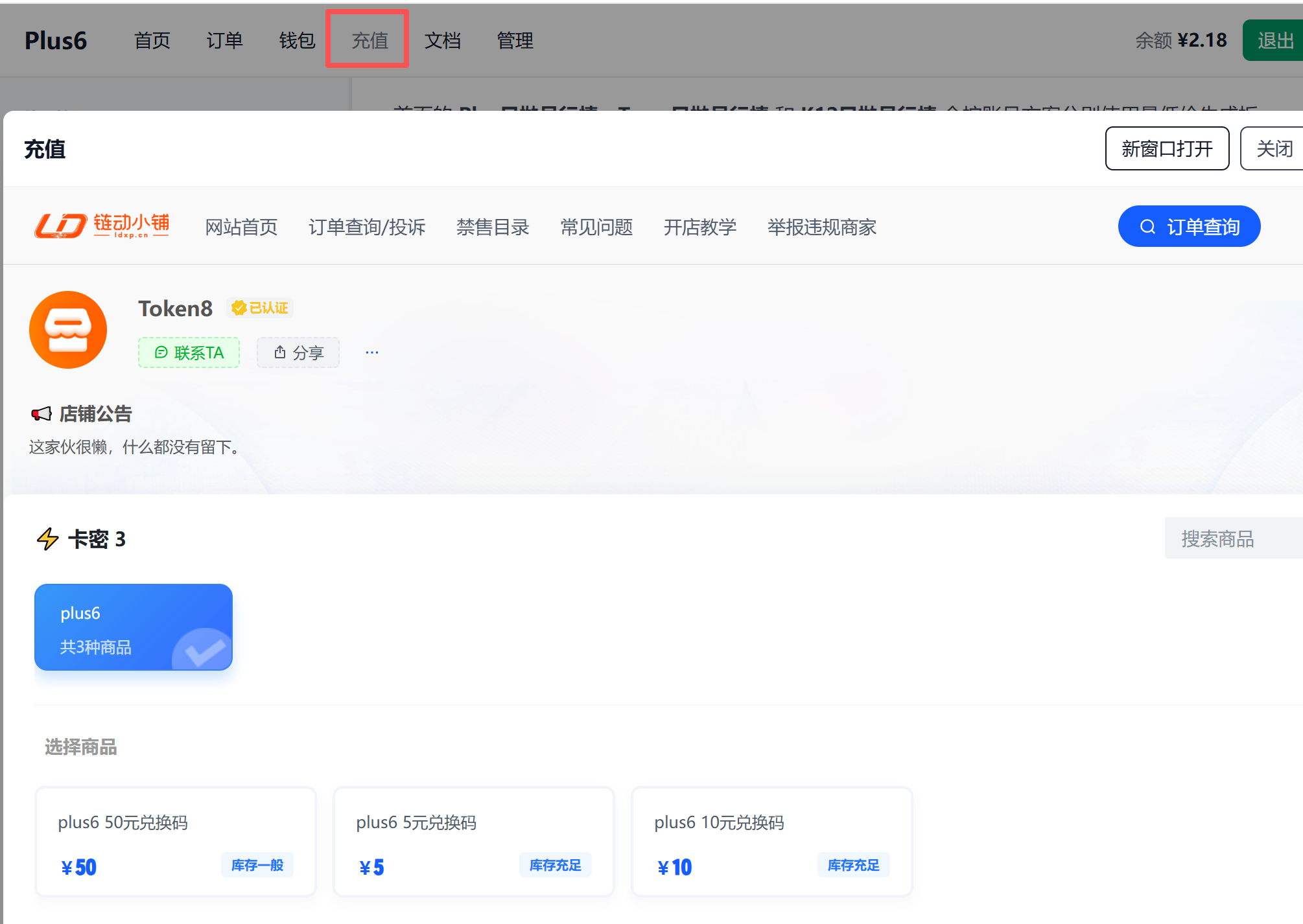Viewport: 1303px width, 924px height.
Task: Click the lightning bolt 卡密 icon
Action: [47, 539]
